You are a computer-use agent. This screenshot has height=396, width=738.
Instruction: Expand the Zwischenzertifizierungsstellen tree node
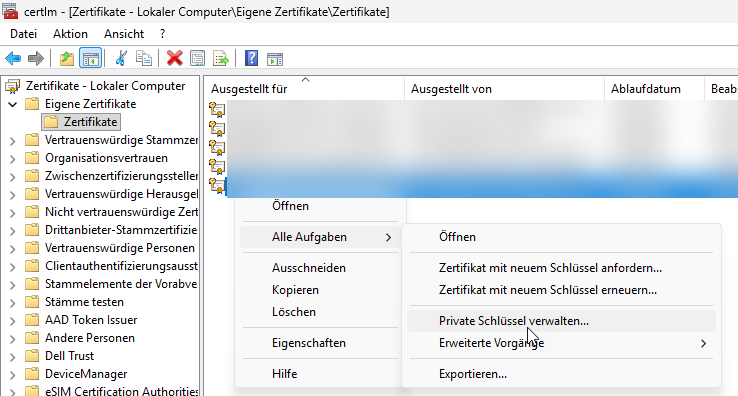coord(13,177)
